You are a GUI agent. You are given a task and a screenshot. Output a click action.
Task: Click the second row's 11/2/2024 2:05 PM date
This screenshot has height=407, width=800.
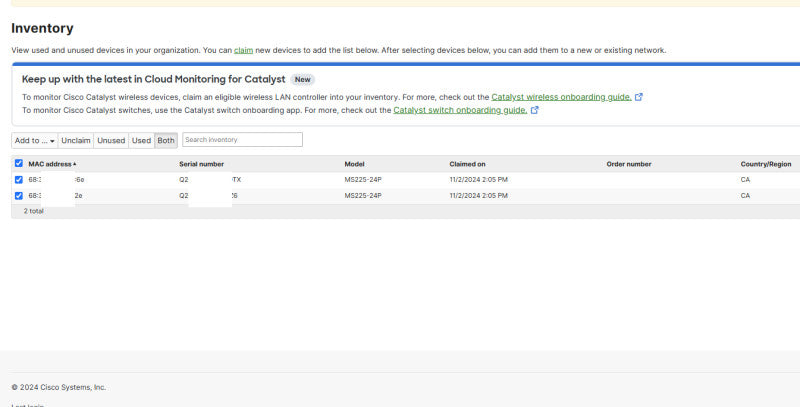coord(479,195)
